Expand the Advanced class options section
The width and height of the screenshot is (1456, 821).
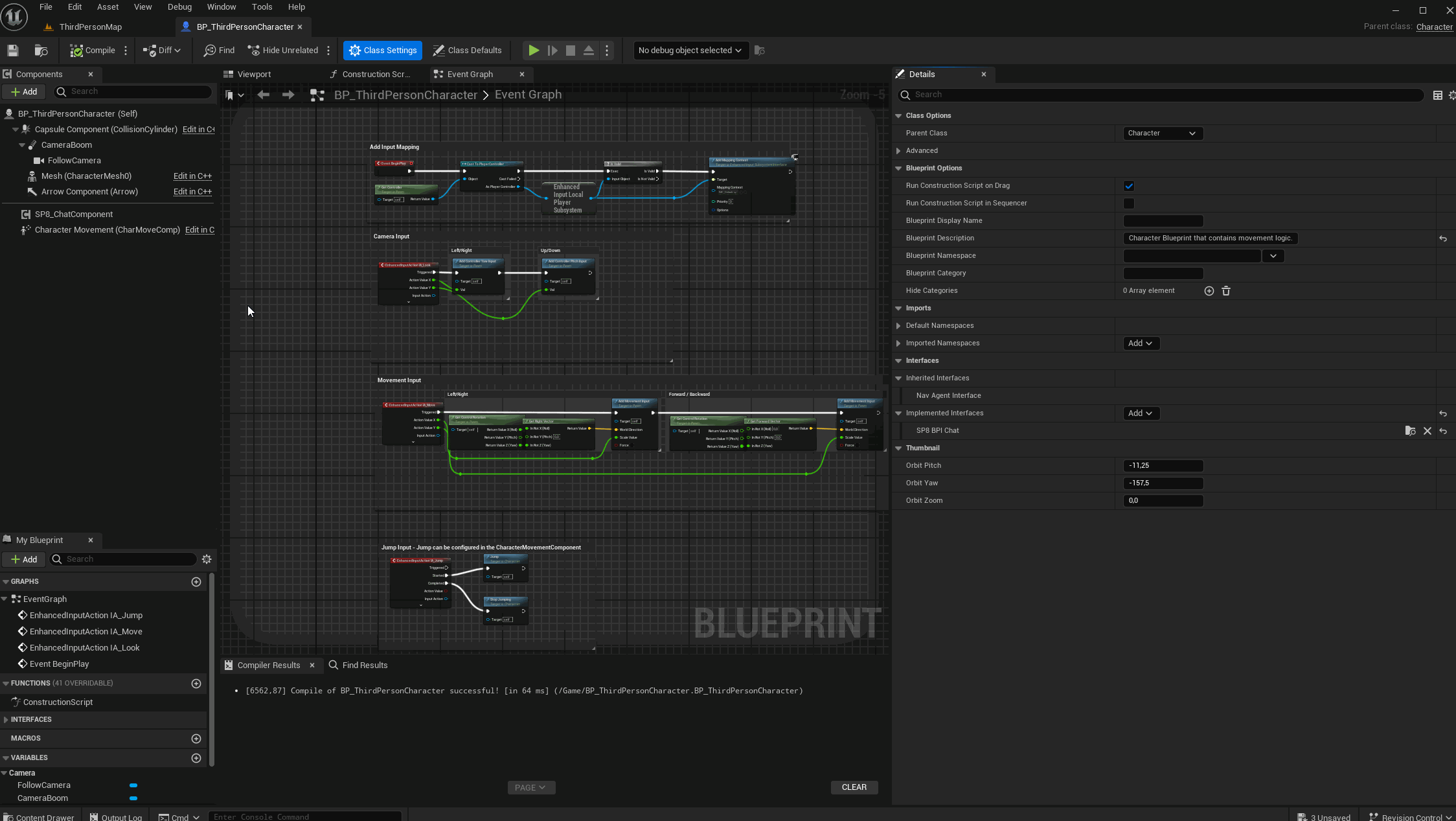click(x=898, y=151)
